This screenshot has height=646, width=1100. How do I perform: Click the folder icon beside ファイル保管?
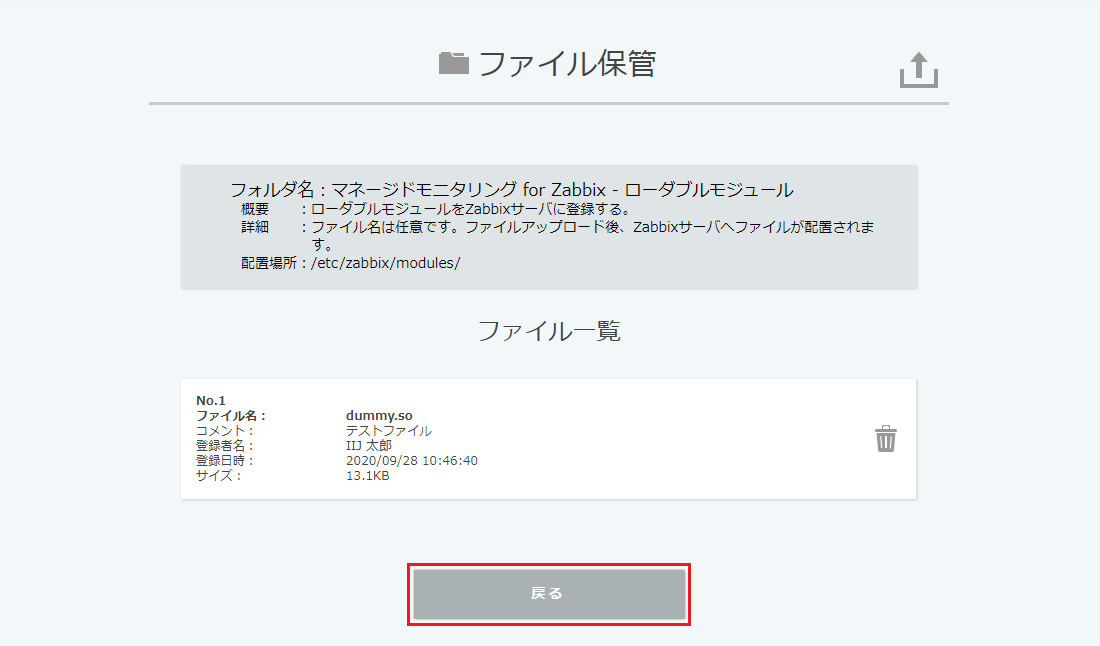click(x=453, y=63)
